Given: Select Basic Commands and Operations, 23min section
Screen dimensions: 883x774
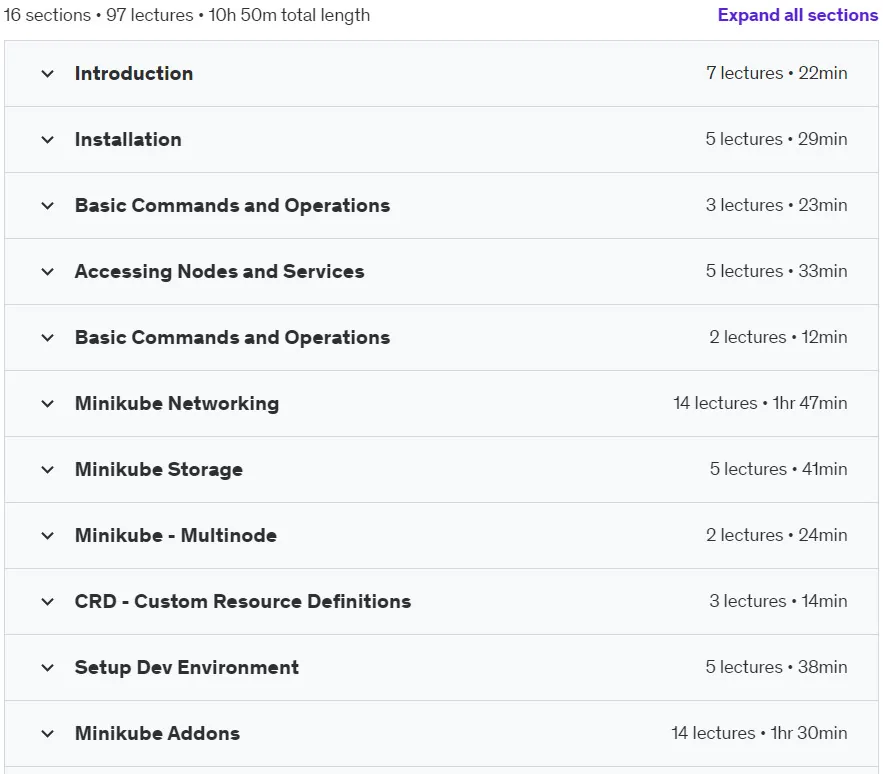Looking at the screenshot, I should [x=233, y=206].
